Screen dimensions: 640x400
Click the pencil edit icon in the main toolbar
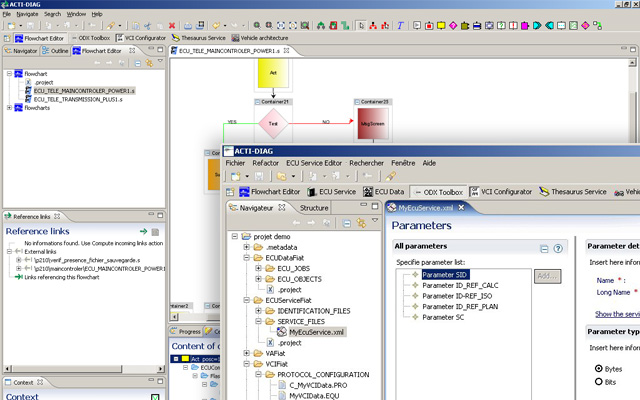[x=111, y=26]
